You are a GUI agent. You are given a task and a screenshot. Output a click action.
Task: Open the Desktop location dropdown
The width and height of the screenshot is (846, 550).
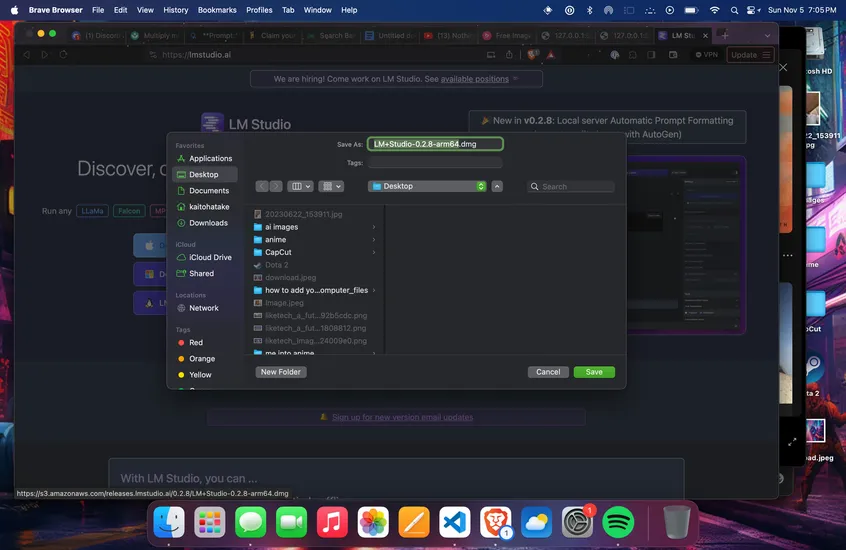click(427, 186)
